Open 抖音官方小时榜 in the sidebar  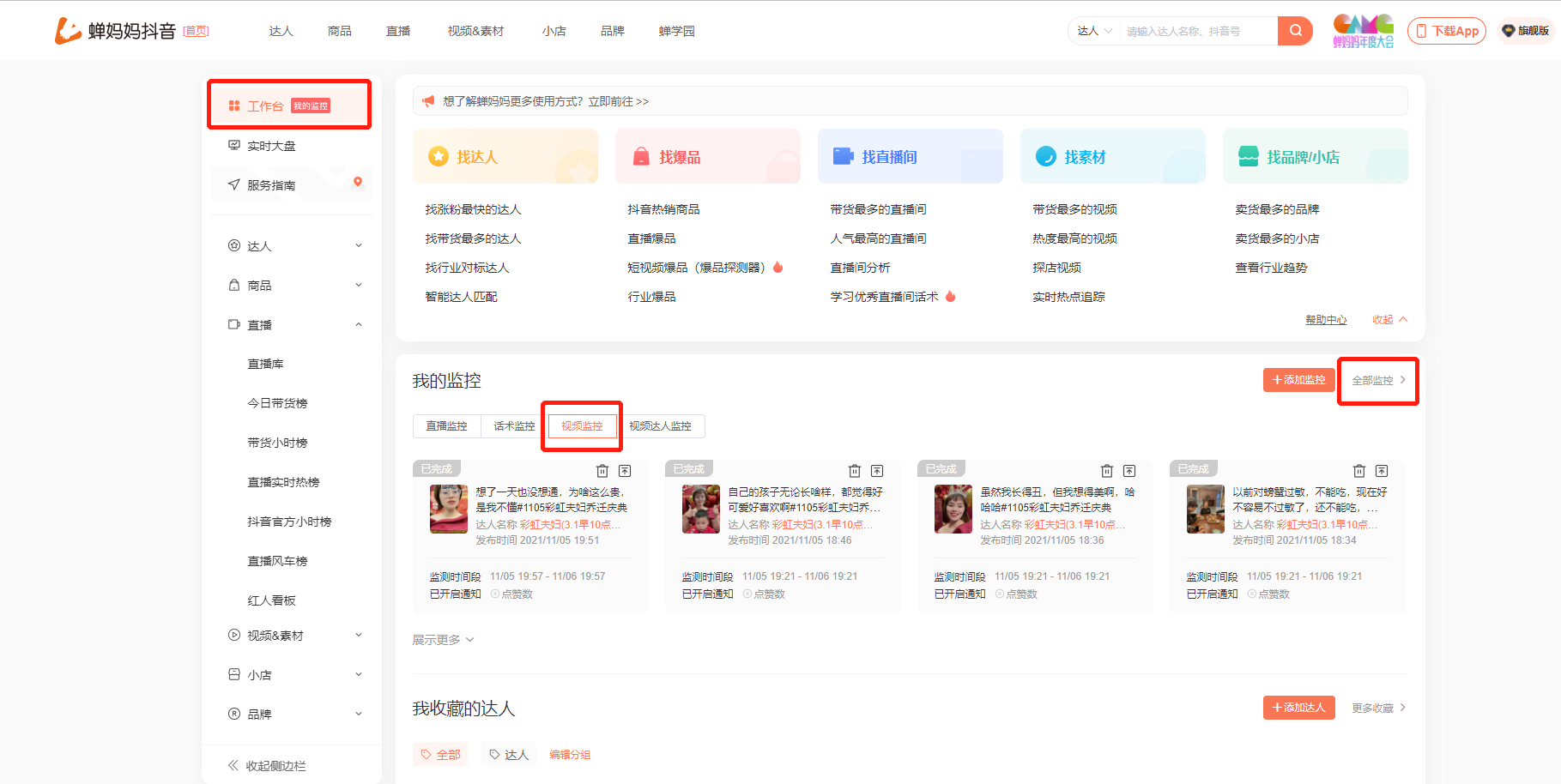[x=289, y=522]
